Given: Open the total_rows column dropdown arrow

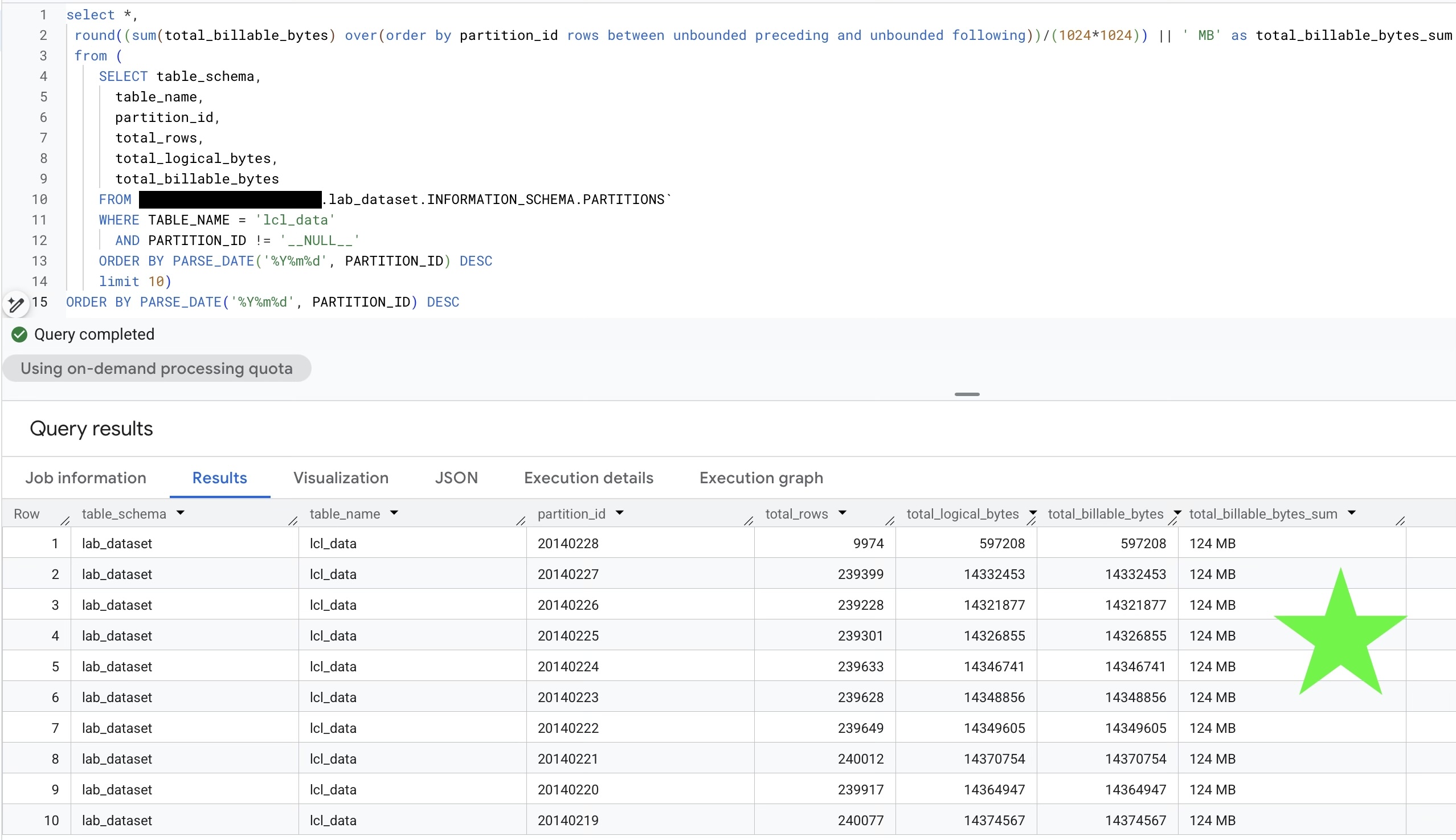Looking at the screenshot, I should tap(842, 513).
